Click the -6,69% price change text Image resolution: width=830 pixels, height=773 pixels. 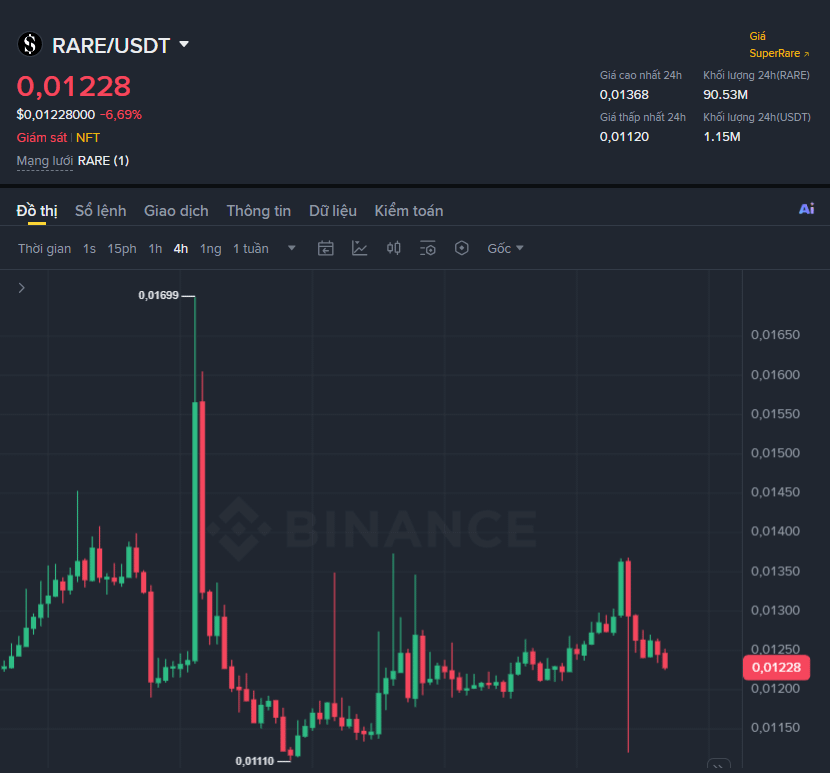click(121, 114)
